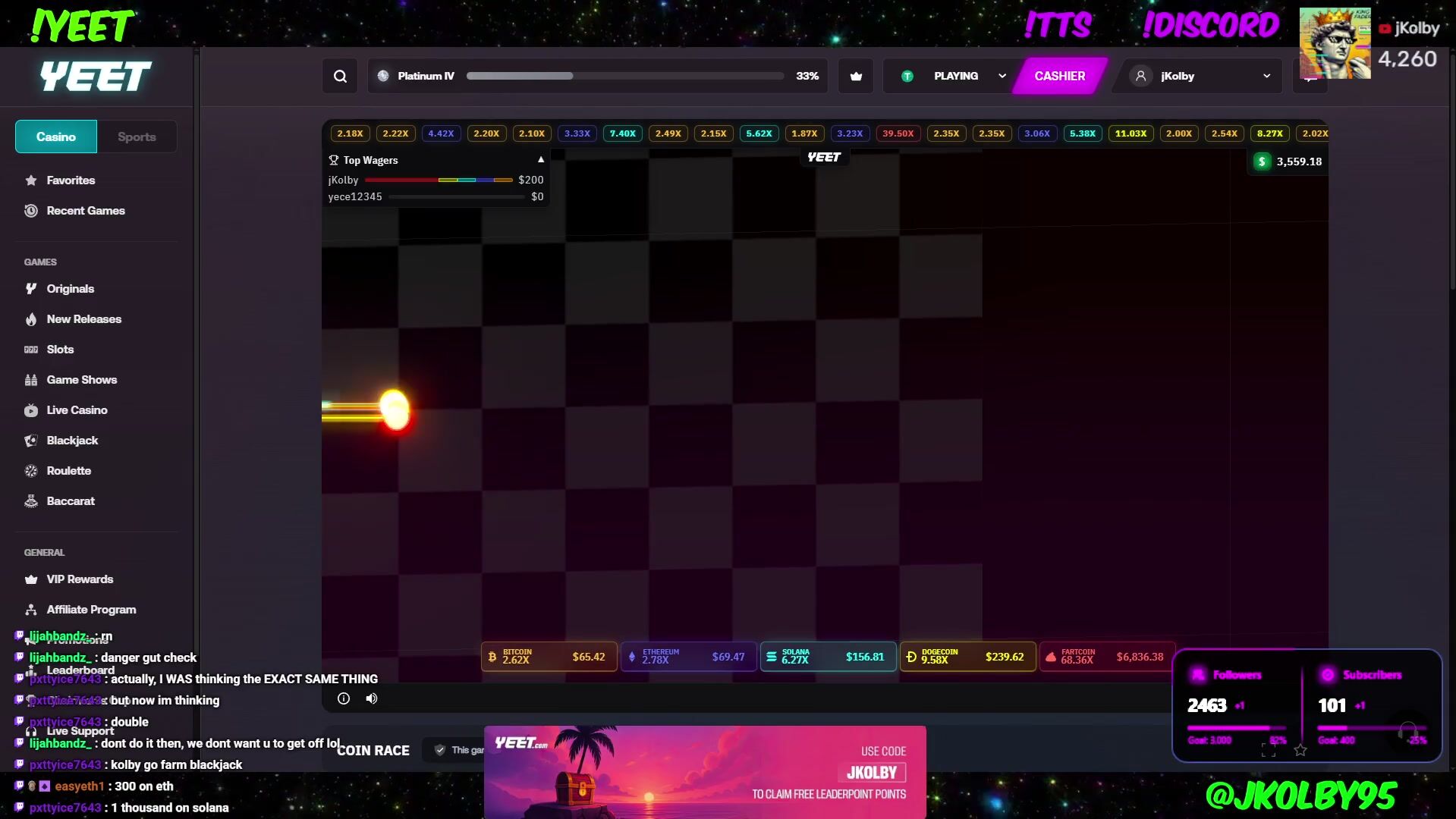Click the 5.62X history multiplier

click(x=759, y=133)
